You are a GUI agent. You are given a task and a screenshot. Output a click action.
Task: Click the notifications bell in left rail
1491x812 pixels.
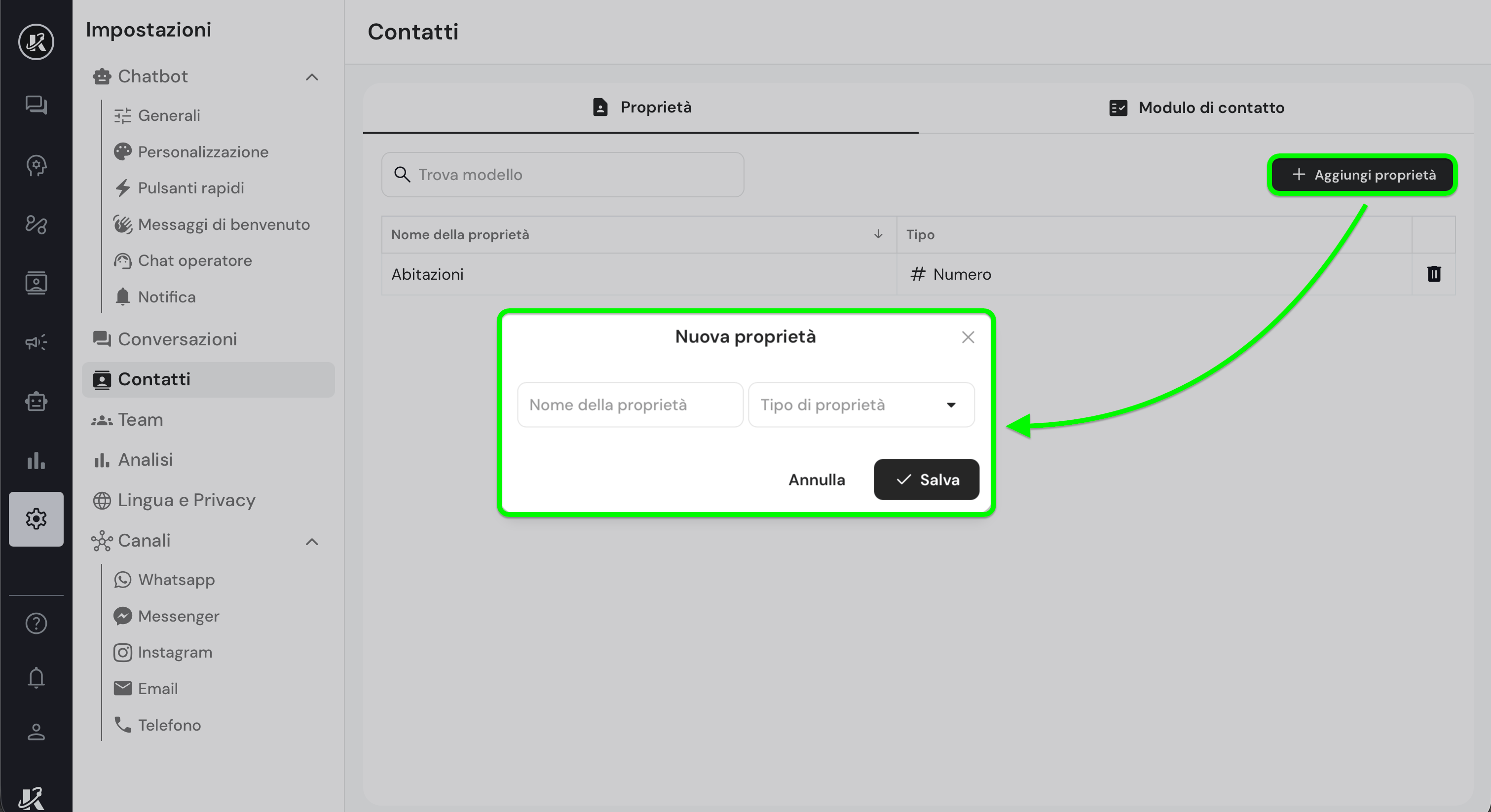(x=36, y=677)
